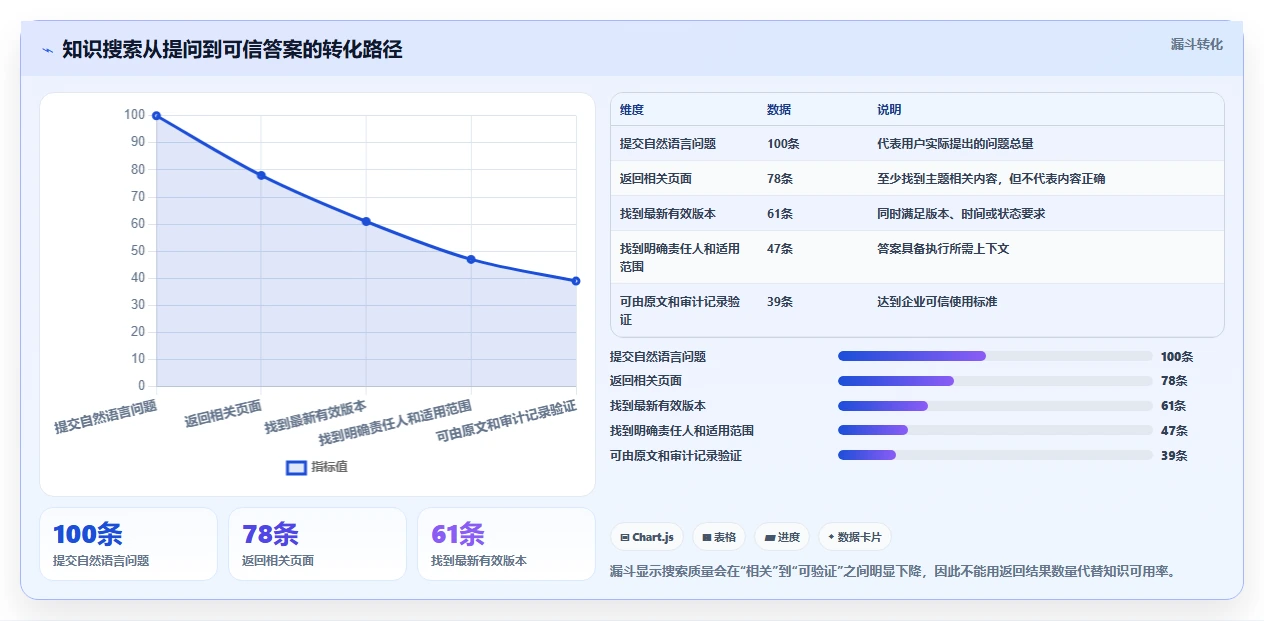Click the 39条 progress bar
This screenshot has height=621, width=1264.
pyautogui.click(x=995, y=455)
